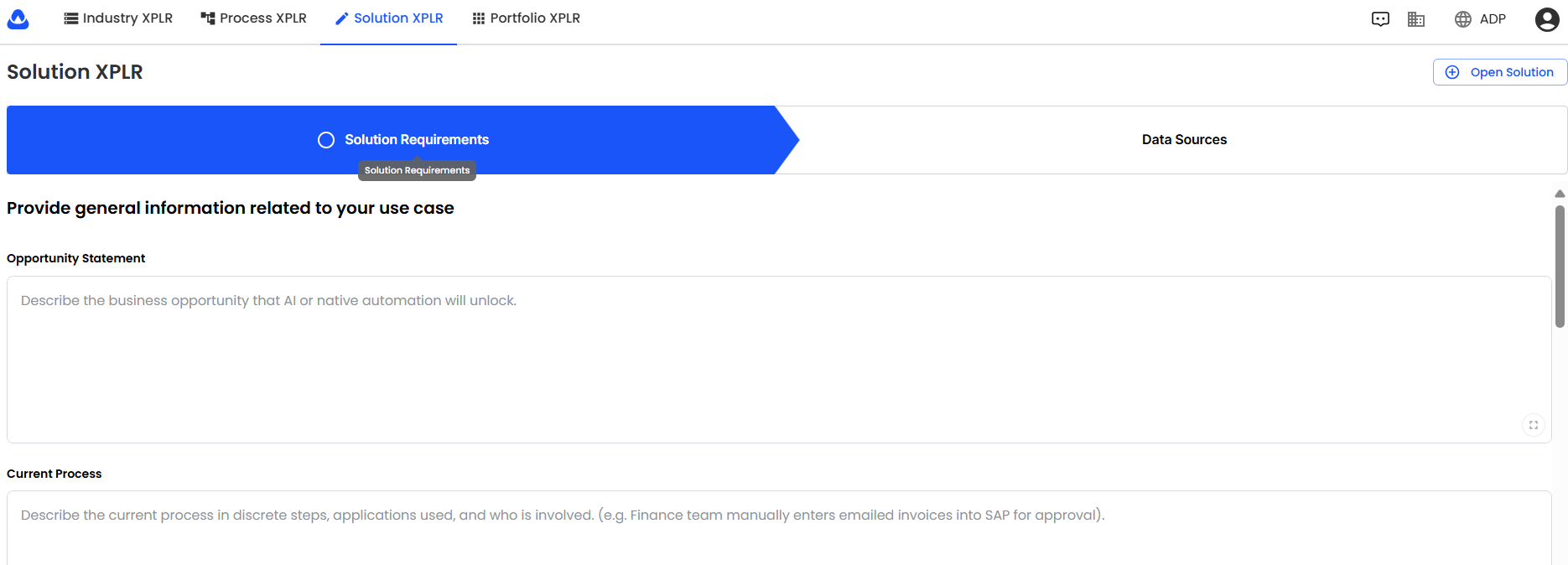Open the chat feedback icon
This screenshot has width=1568, height=565.
[x=1380, y=19]
